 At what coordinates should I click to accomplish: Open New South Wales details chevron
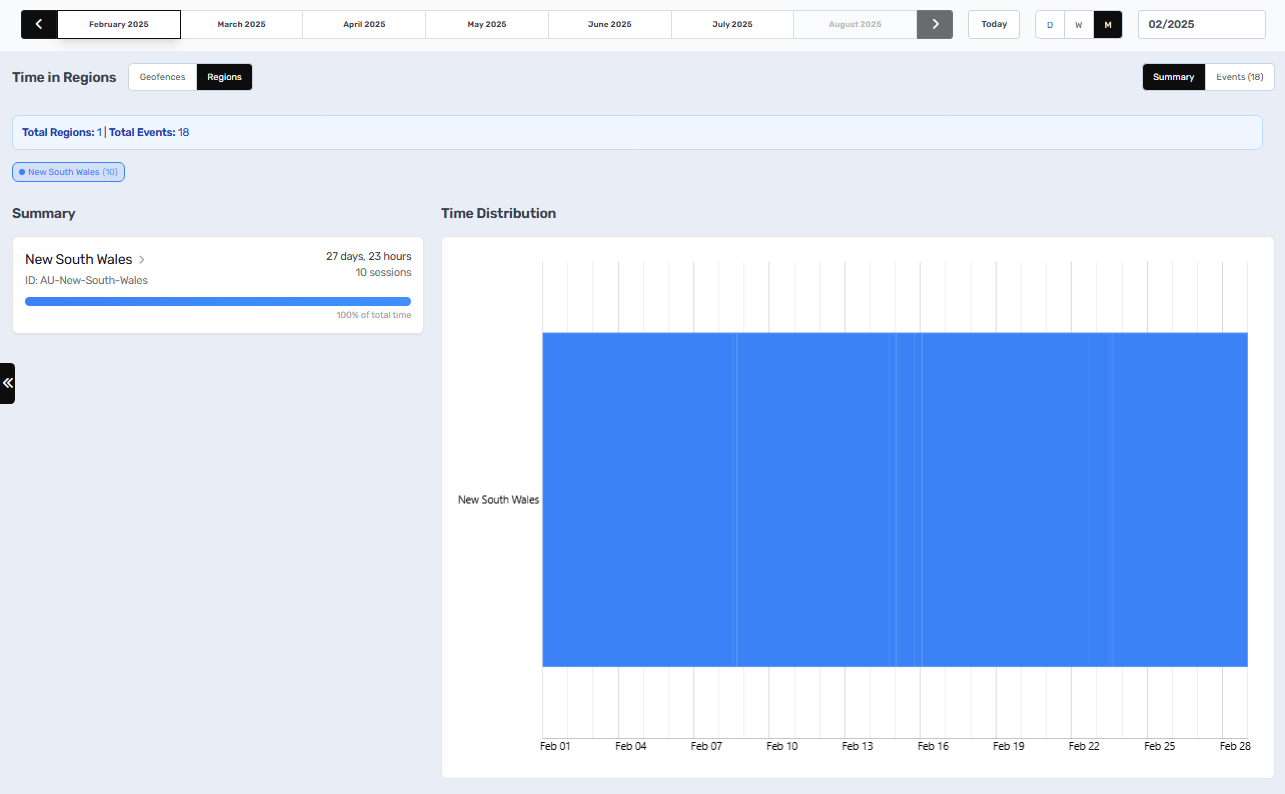point(142,260)
